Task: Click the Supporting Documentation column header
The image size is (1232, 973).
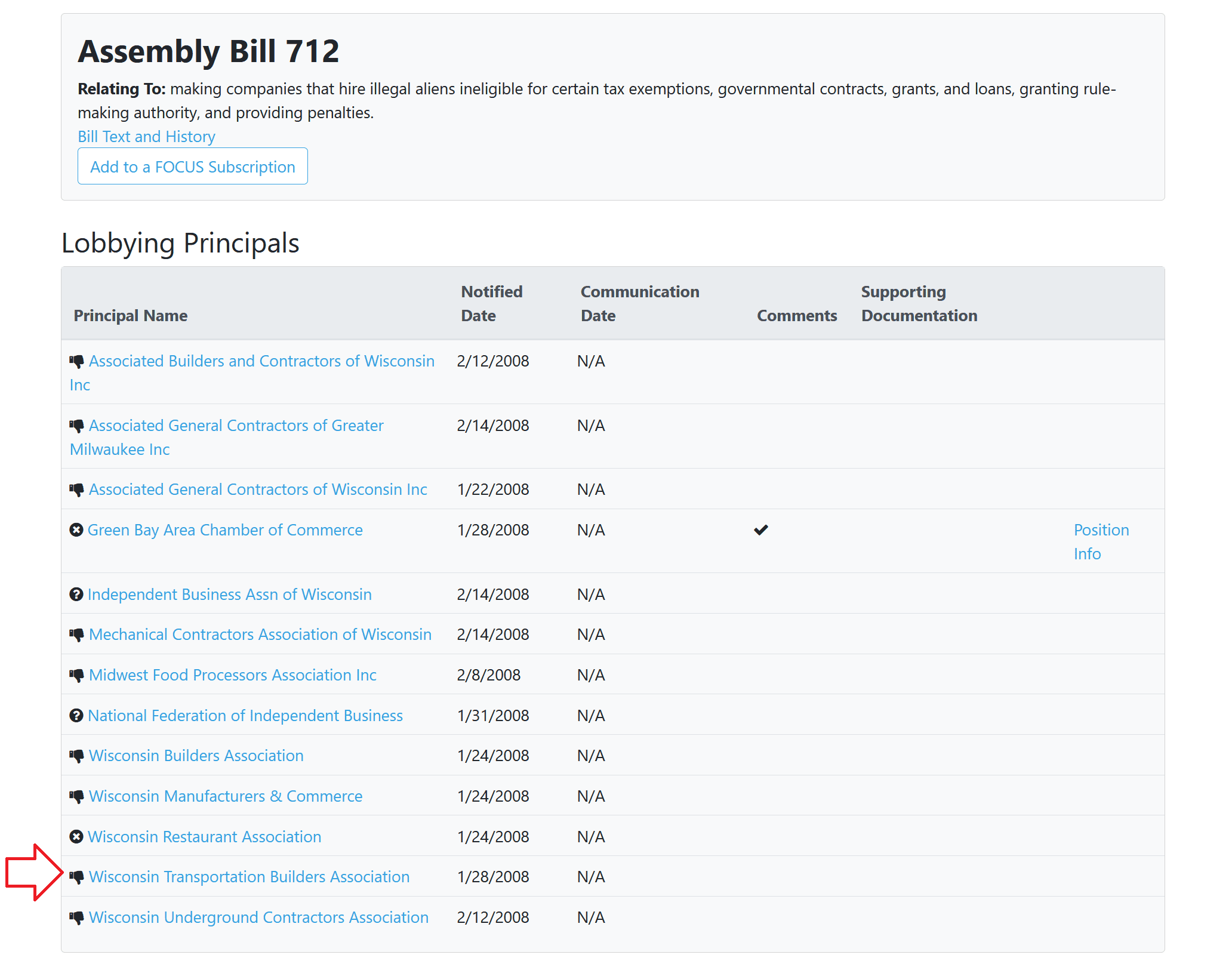Action: click(919, 304)
